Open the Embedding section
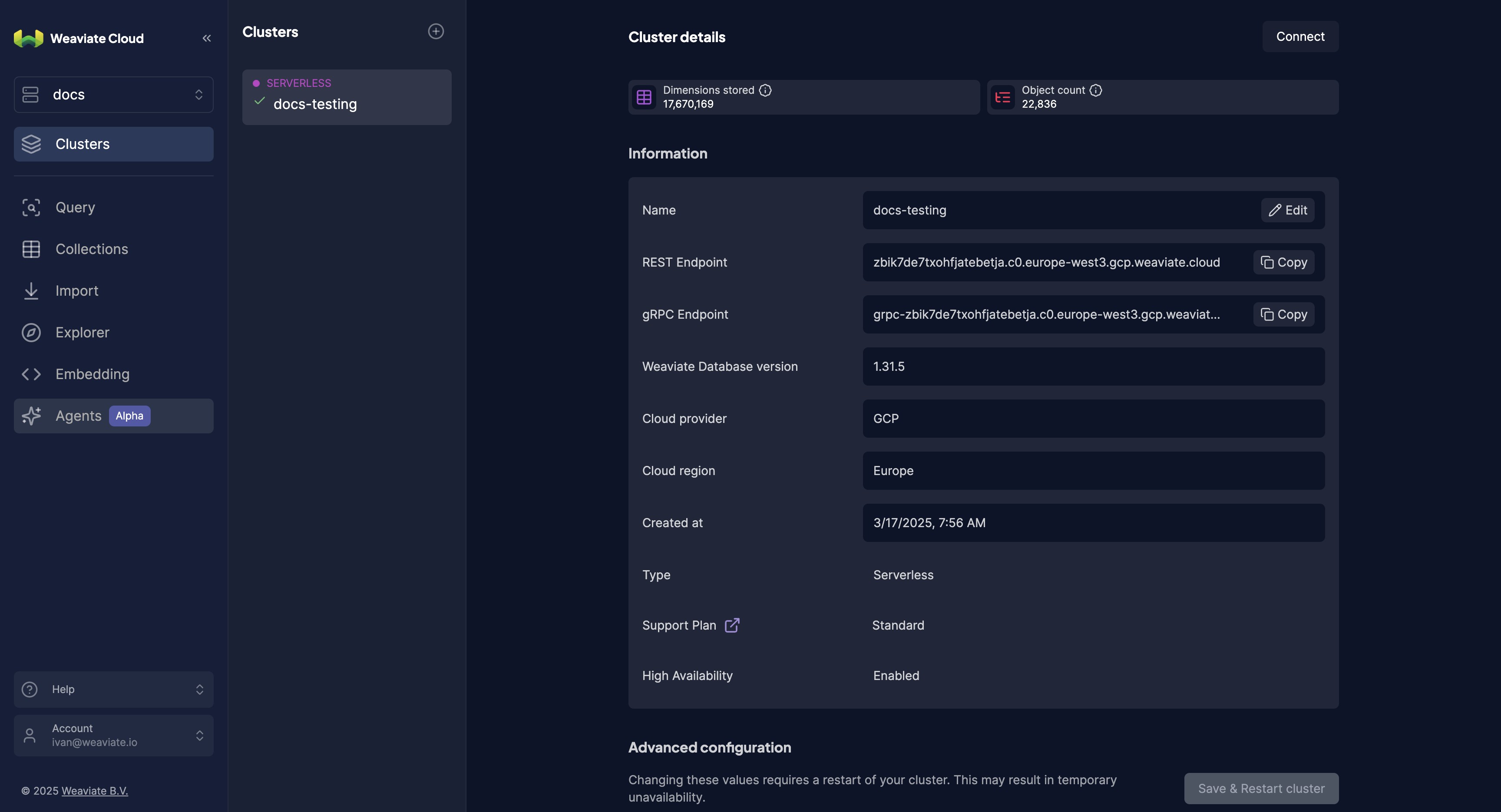Screen dimensions: 1501x812 pyautogui.click(x=114, y=374)
